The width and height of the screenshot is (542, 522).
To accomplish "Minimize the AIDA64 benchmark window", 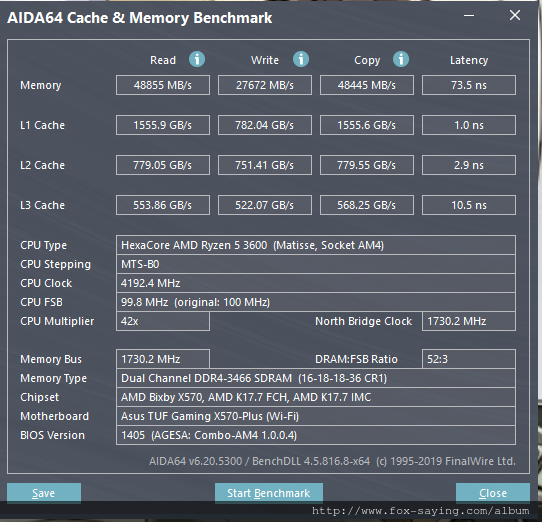I will [469, 16].
